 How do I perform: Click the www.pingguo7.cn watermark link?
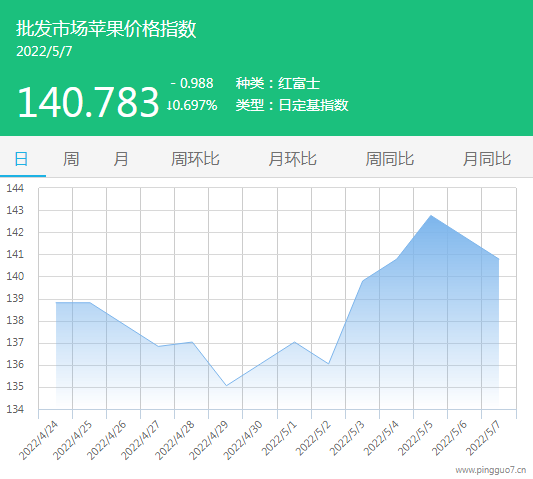click(x=491, y=470)
